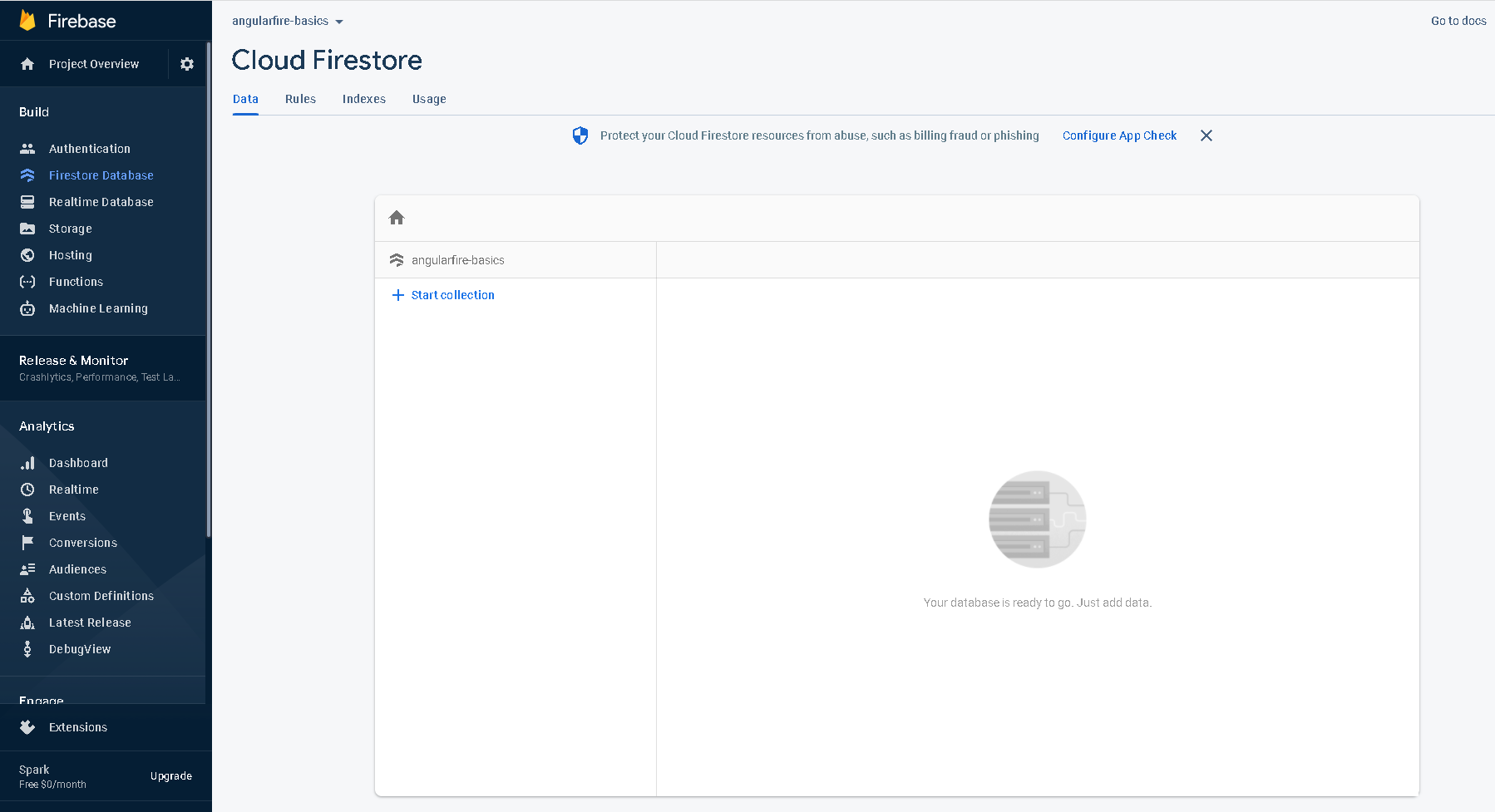The width and height of the screenshot is (1495, 812).
Task: Click the Latest Release icon
Action: coord(27,623)
